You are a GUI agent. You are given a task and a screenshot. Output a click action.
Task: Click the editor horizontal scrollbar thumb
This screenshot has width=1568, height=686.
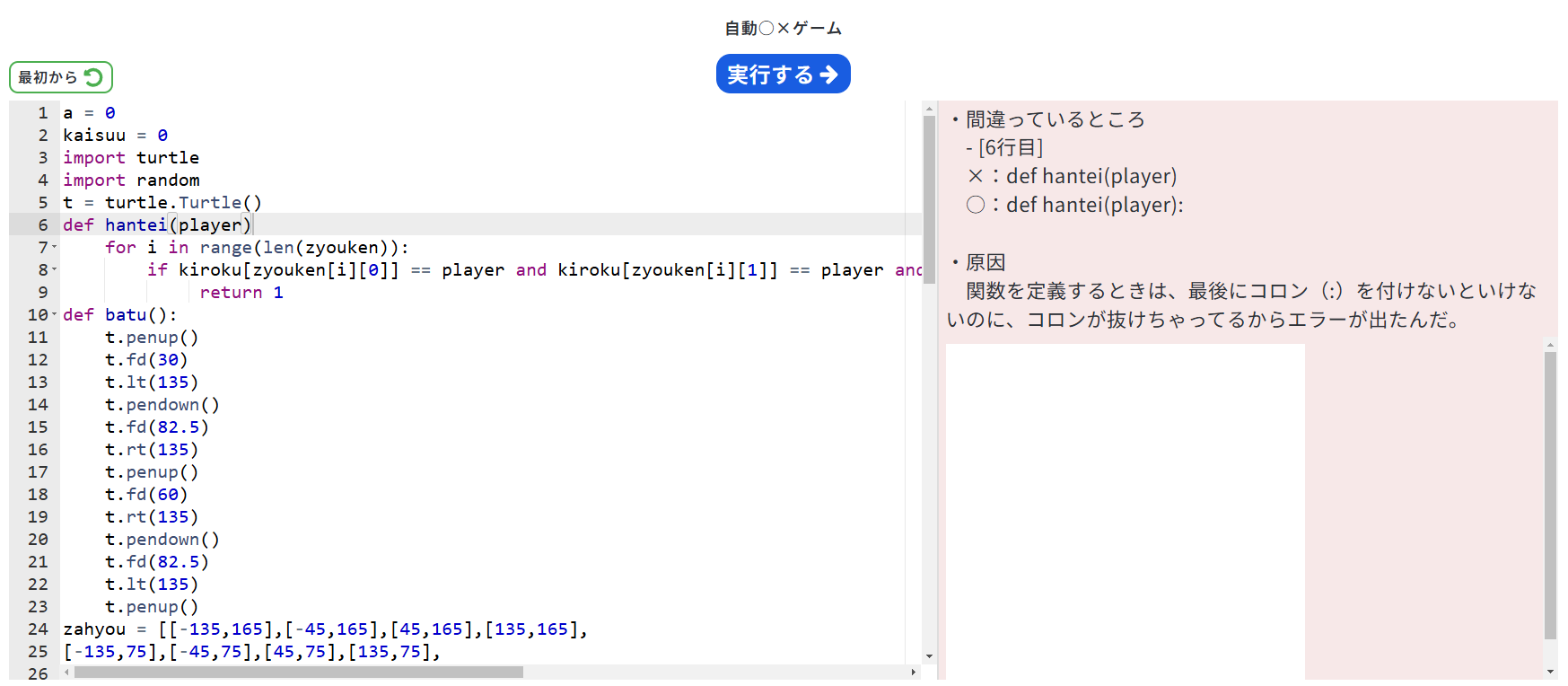[299, 672]
